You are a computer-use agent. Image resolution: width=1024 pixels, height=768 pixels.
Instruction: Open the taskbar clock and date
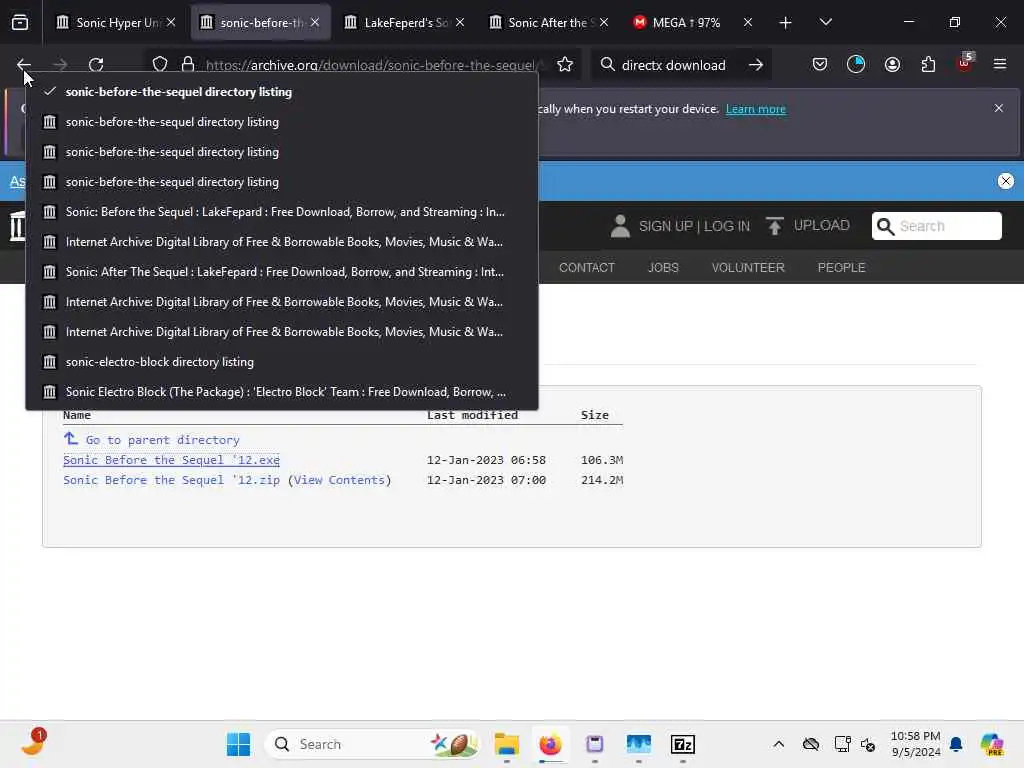(916, 744)
